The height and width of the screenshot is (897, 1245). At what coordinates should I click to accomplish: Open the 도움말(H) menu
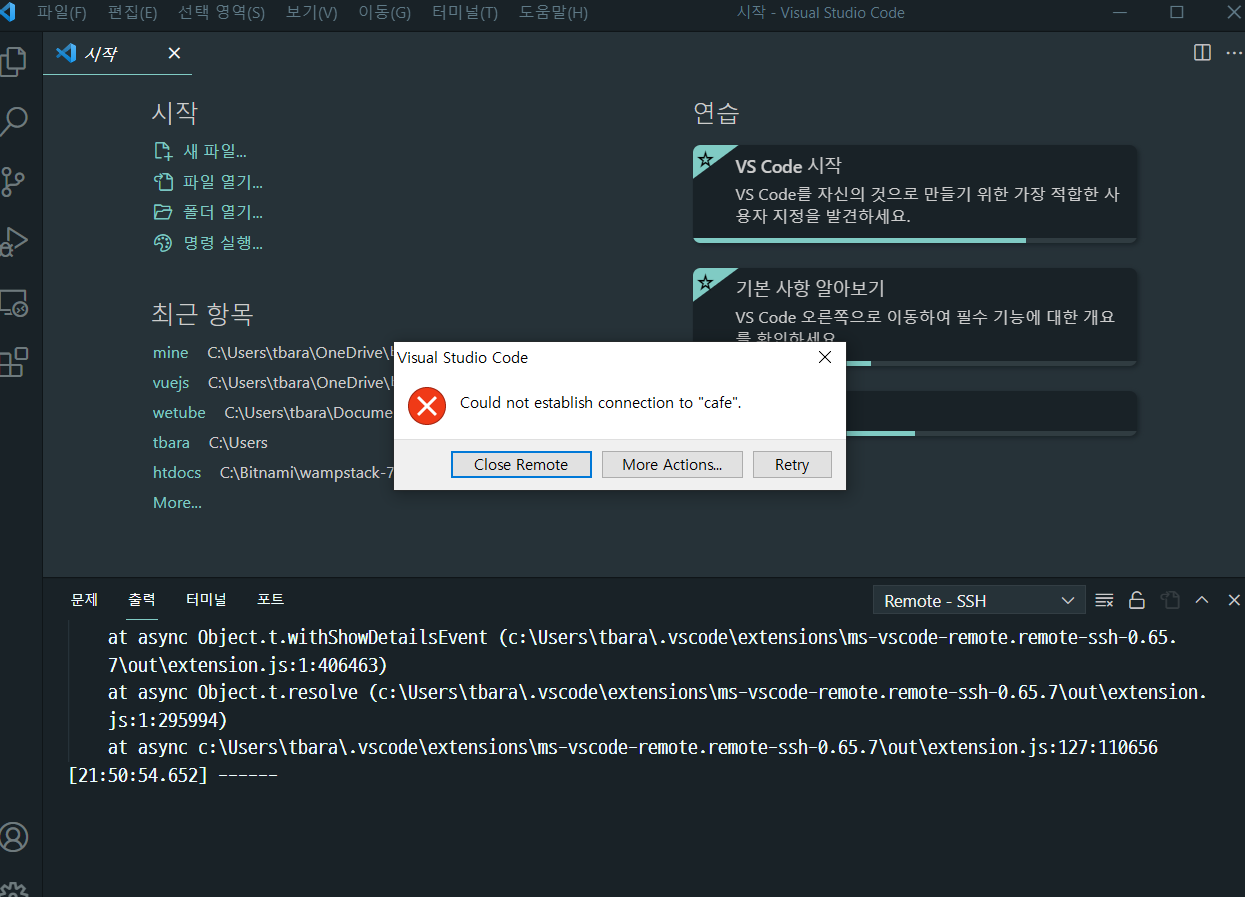click(553, 13)
